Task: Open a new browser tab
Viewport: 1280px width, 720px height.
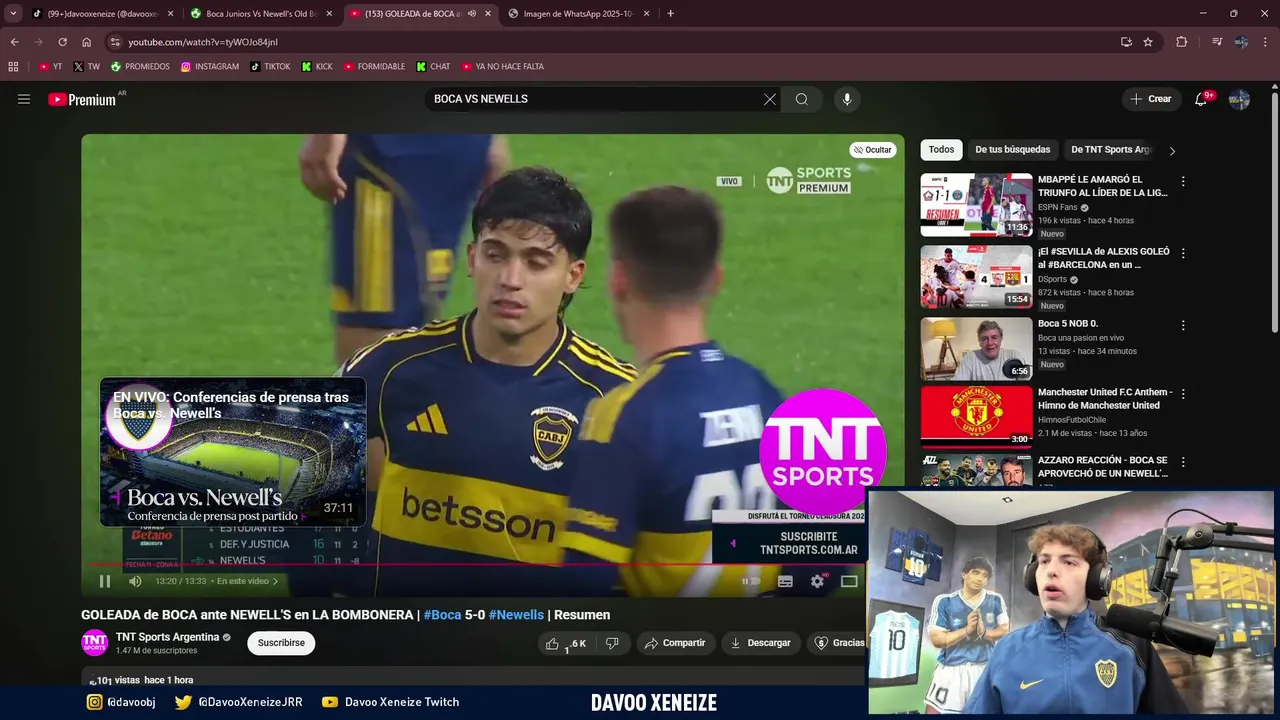Action: (x=670, y=14)
